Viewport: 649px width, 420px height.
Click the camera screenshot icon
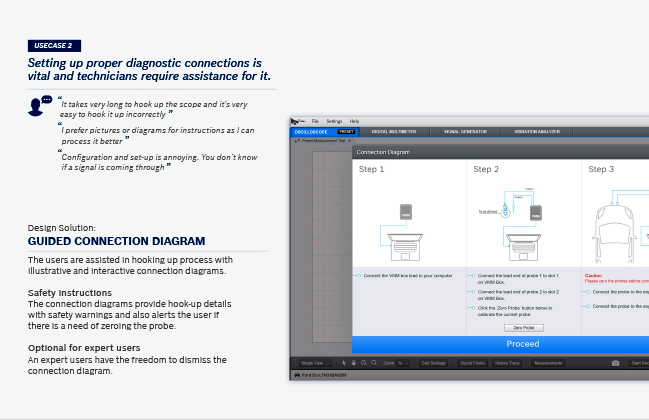pyautogui.click(x=615, y=363)
